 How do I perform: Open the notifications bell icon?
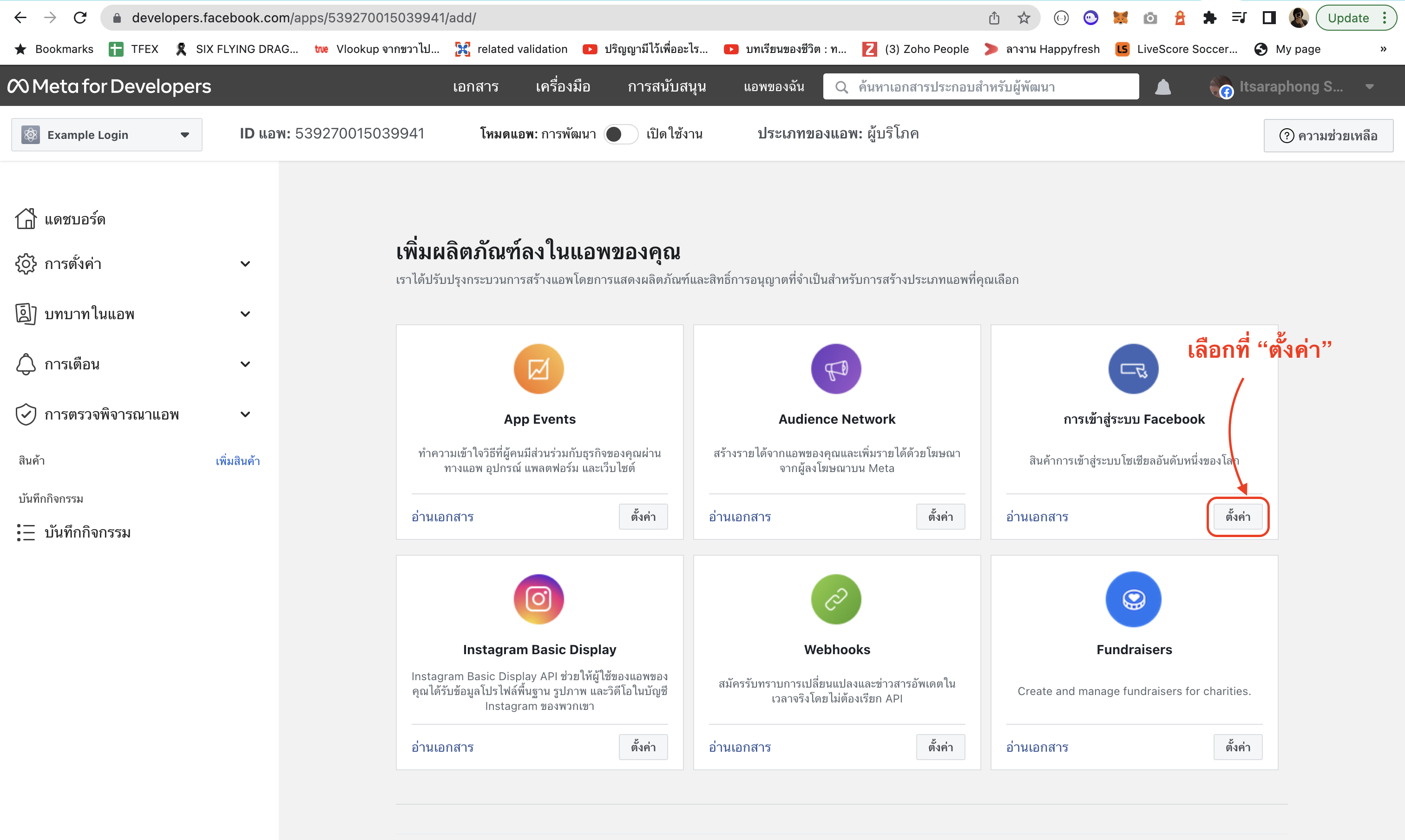(1163, 86)
